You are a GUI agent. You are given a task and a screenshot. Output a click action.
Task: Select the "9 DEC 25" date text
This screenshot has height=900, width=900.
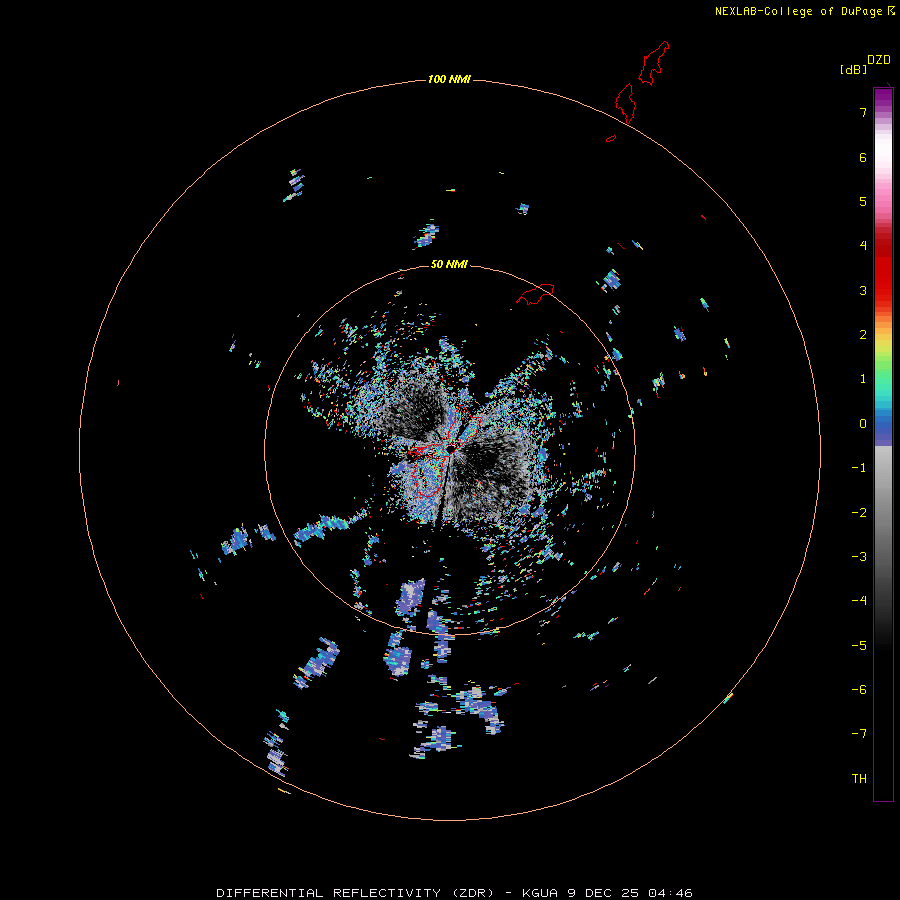[603, 893]
